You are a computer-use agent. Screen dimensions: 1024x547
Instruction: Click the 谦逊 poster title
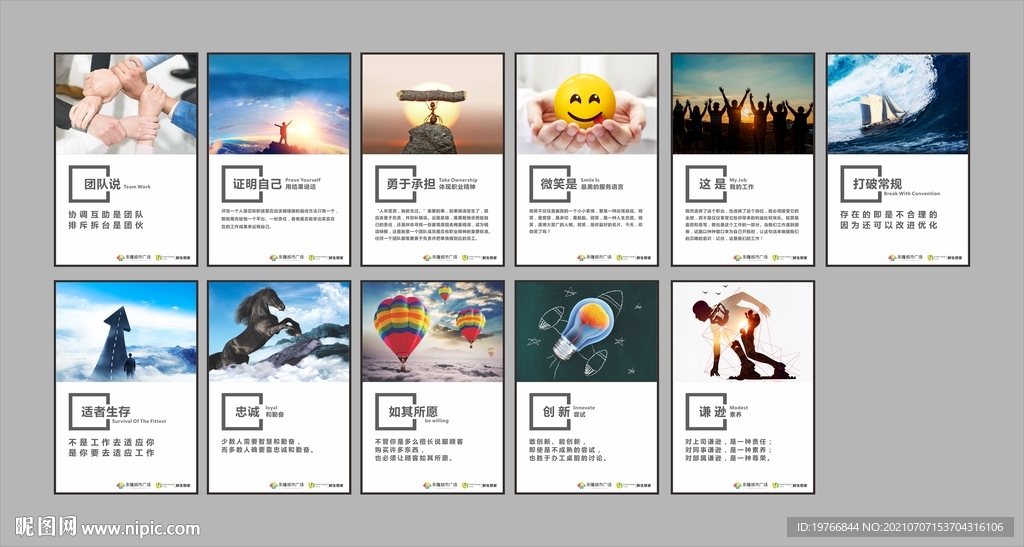(x=712, y=412)
